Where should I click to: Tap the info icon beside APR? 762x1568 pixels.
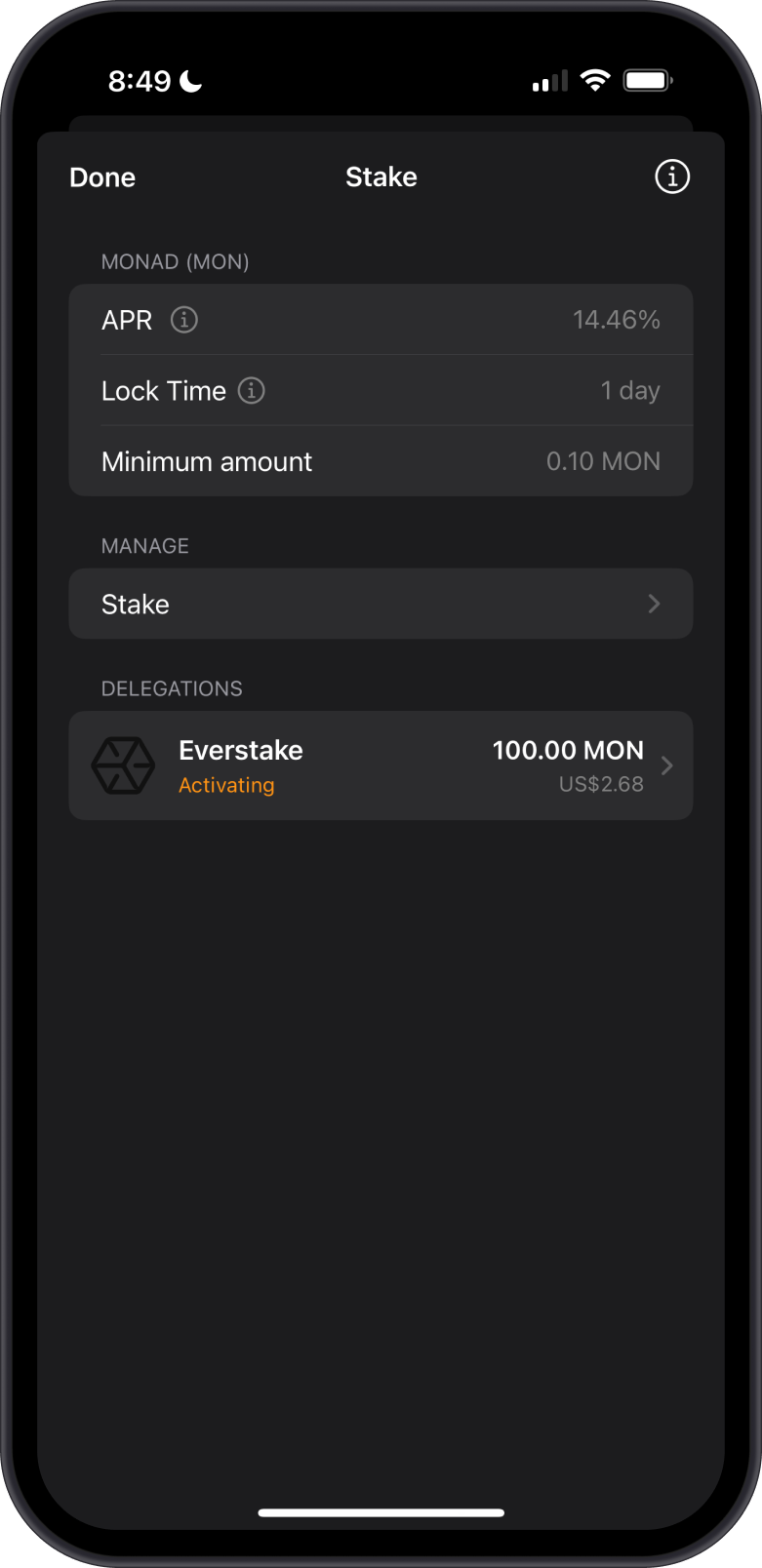[184, 320]
